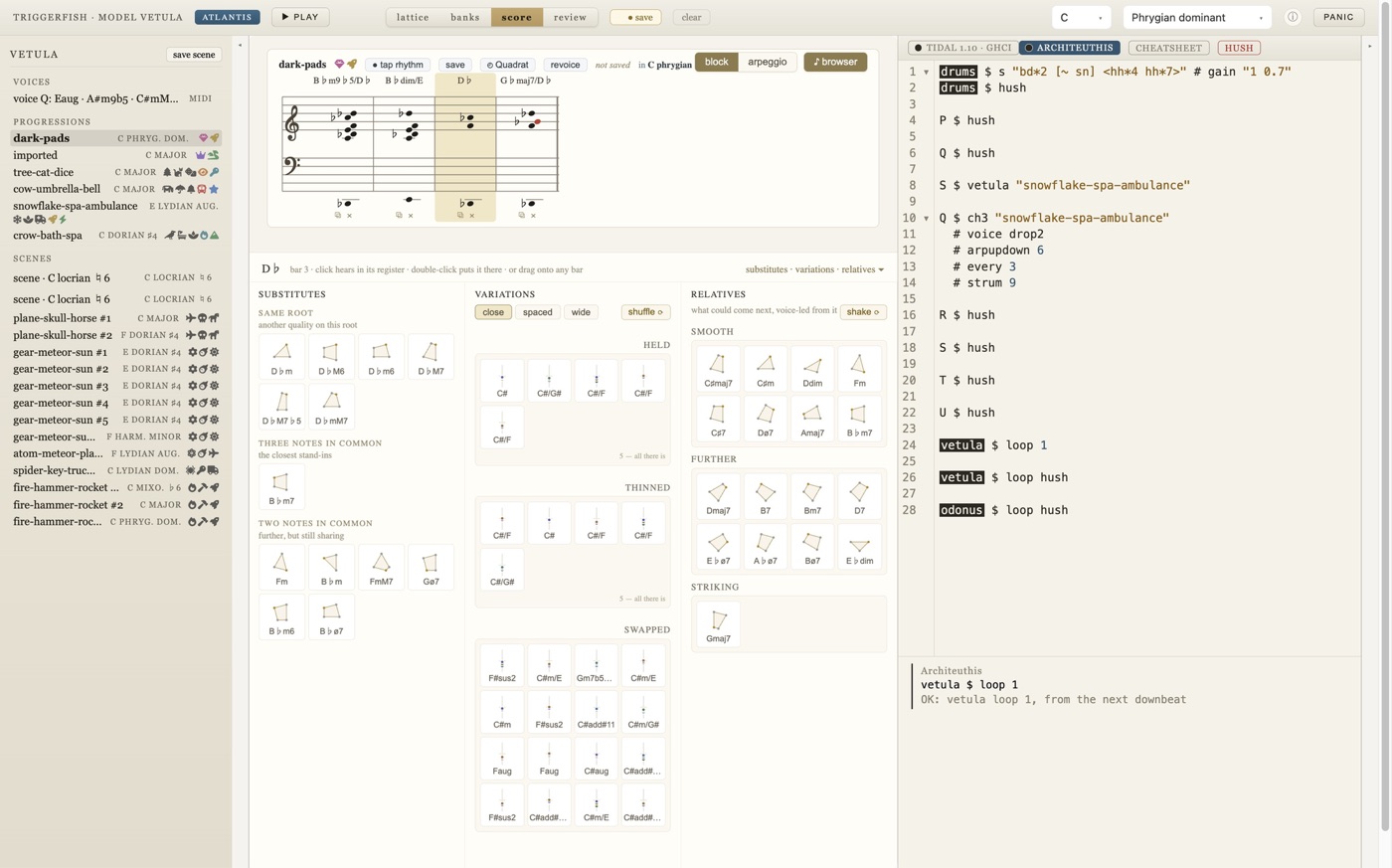Choose the C#maj7 smooth relative chord
The image size is (1392, 868).
pyautogui.click(x=718, y=370)
